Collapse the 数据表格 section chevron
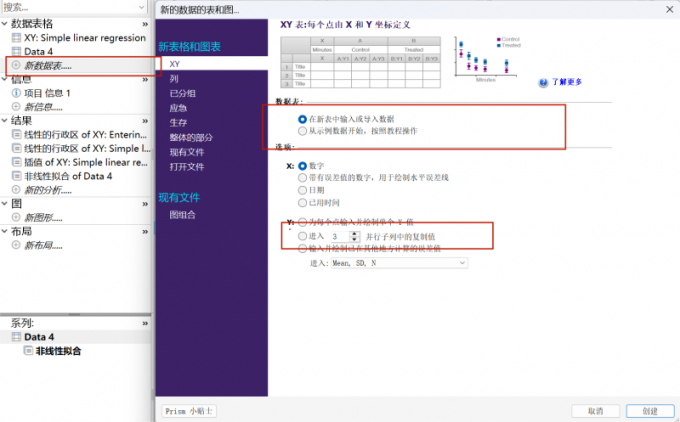 click(x=4, y=24)
